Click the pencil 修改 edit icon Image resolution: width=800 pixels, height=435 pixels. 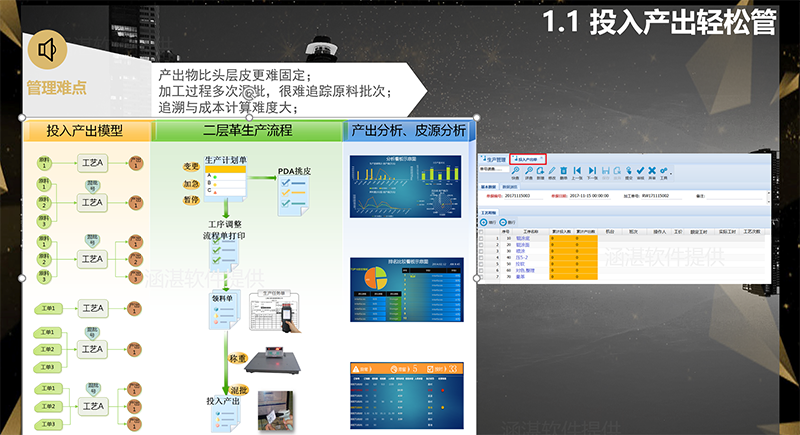point(550,172)
